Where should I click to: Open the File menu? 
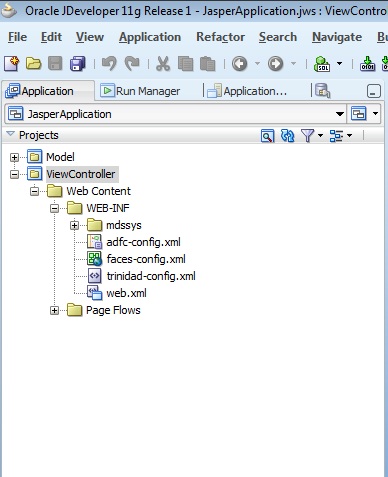click(17, 37)
